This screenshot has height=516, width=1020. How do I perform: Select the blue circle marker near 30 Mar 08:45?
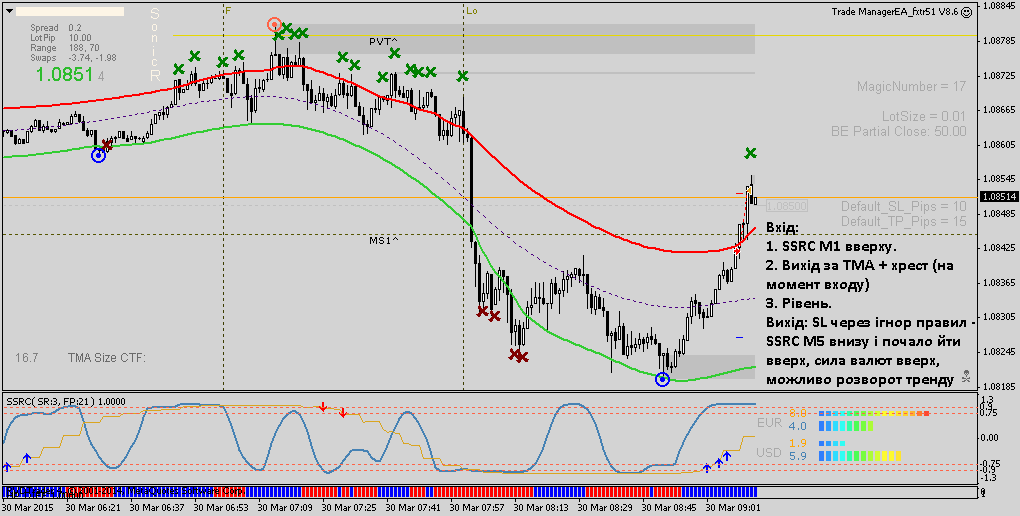(662, 379)
